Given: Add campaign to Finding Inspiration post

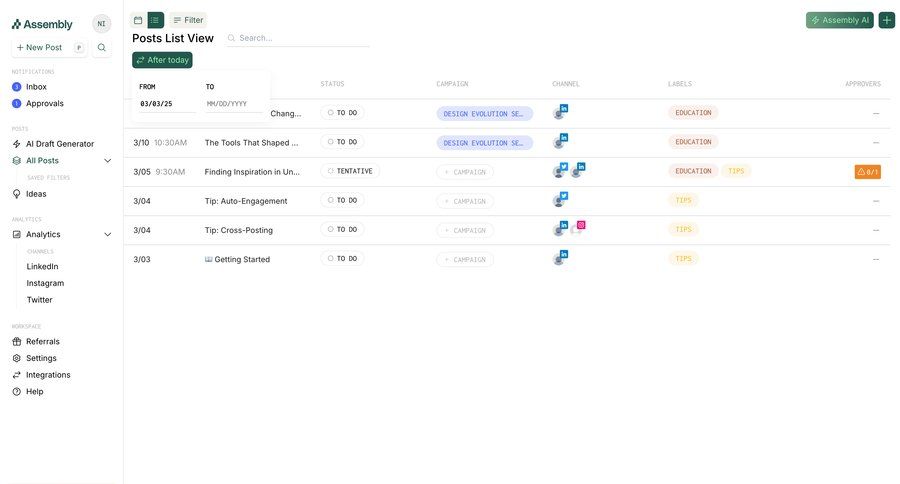Looking at the screenshot, I should [465, 172].
